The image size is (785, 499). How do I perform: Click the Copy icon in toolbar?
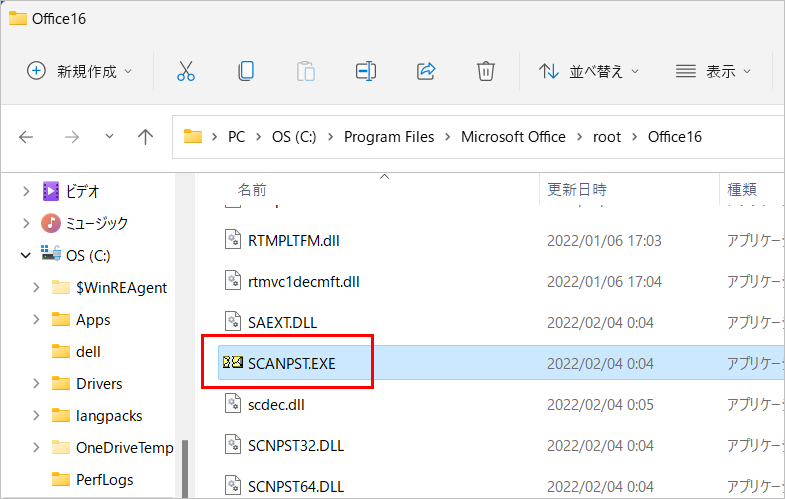(x=246, y=71)
